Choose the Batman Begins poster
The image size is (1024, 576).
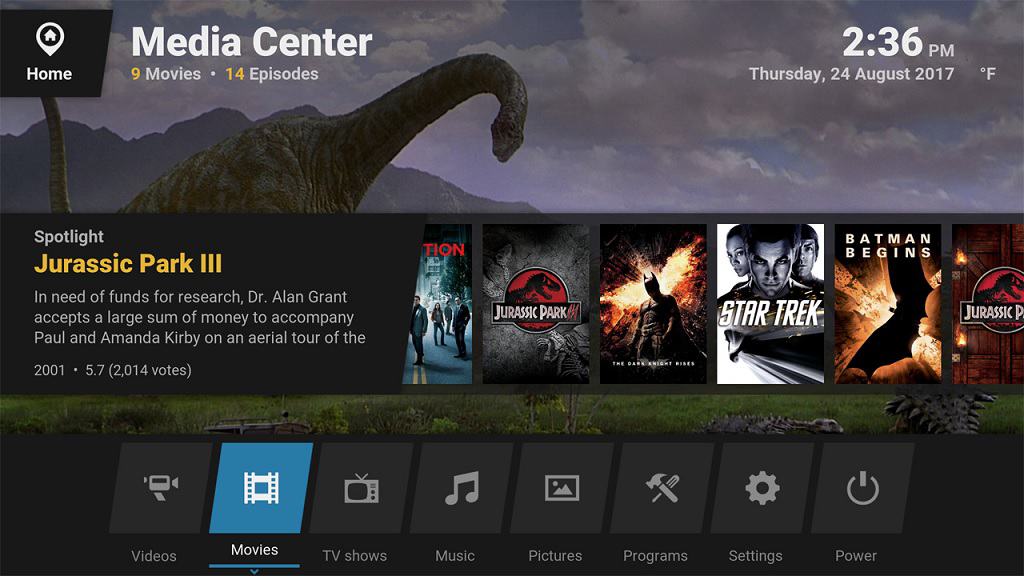coord(887,304)
